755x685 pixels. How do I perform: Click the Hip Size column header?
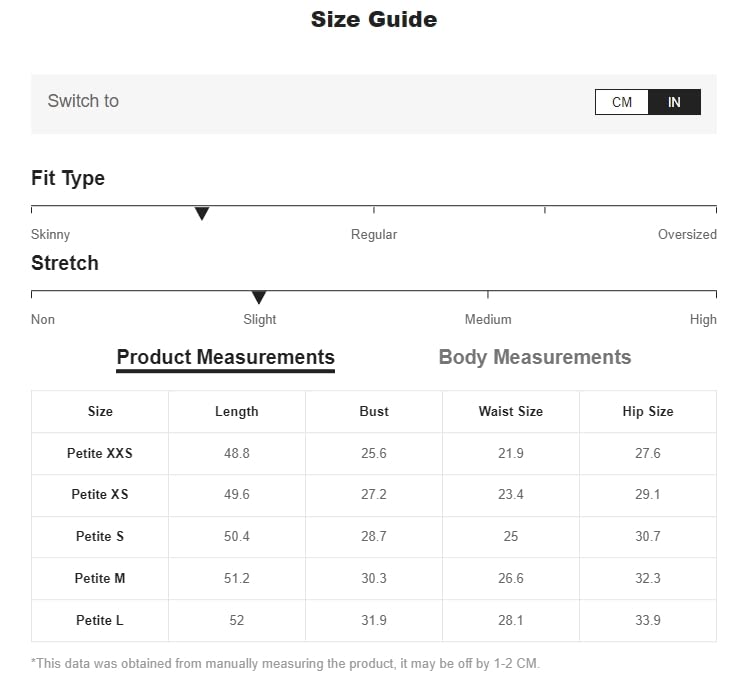648,411
